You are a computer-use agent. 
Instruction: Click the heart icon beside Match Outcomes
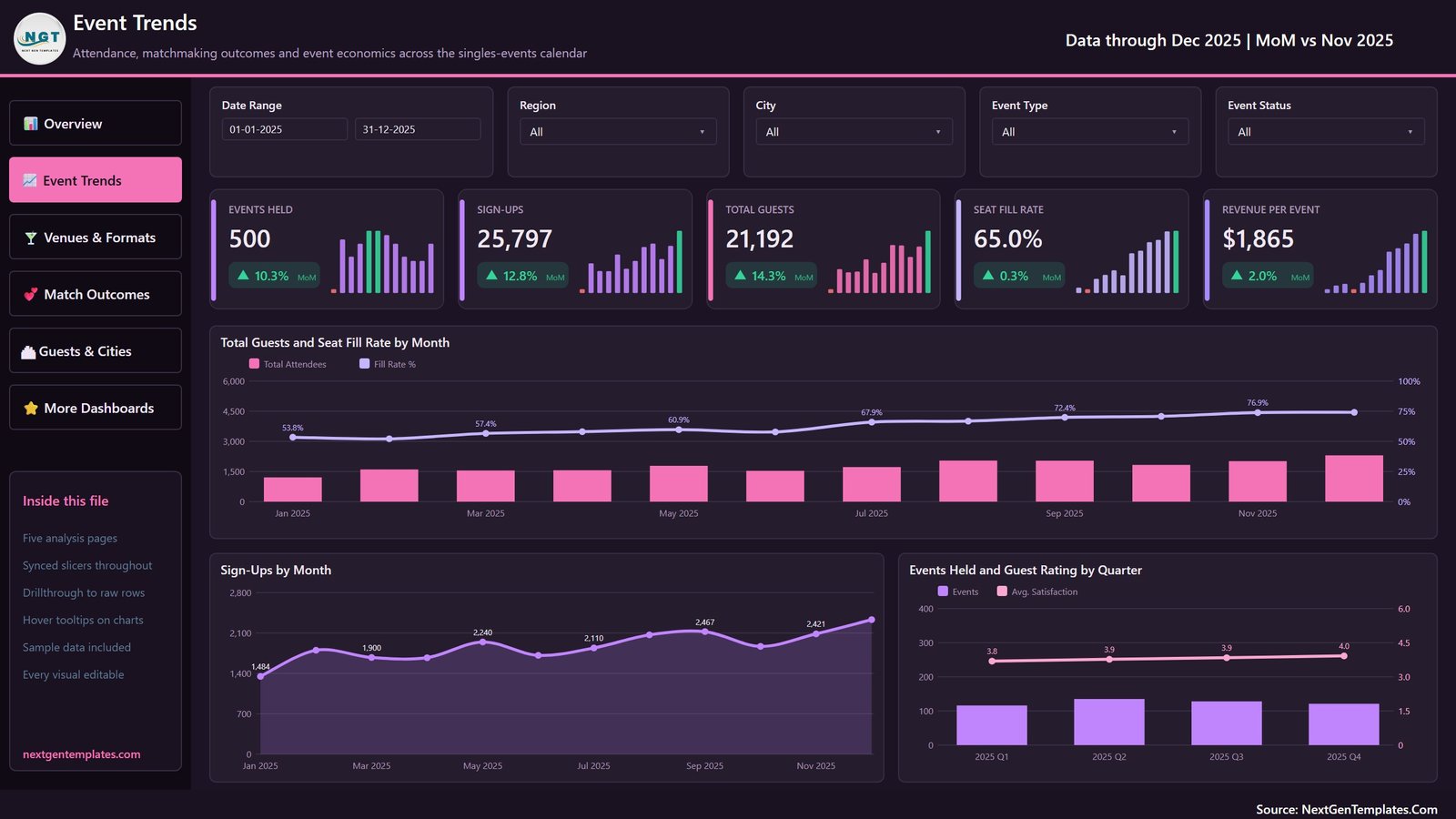point(31,294)
